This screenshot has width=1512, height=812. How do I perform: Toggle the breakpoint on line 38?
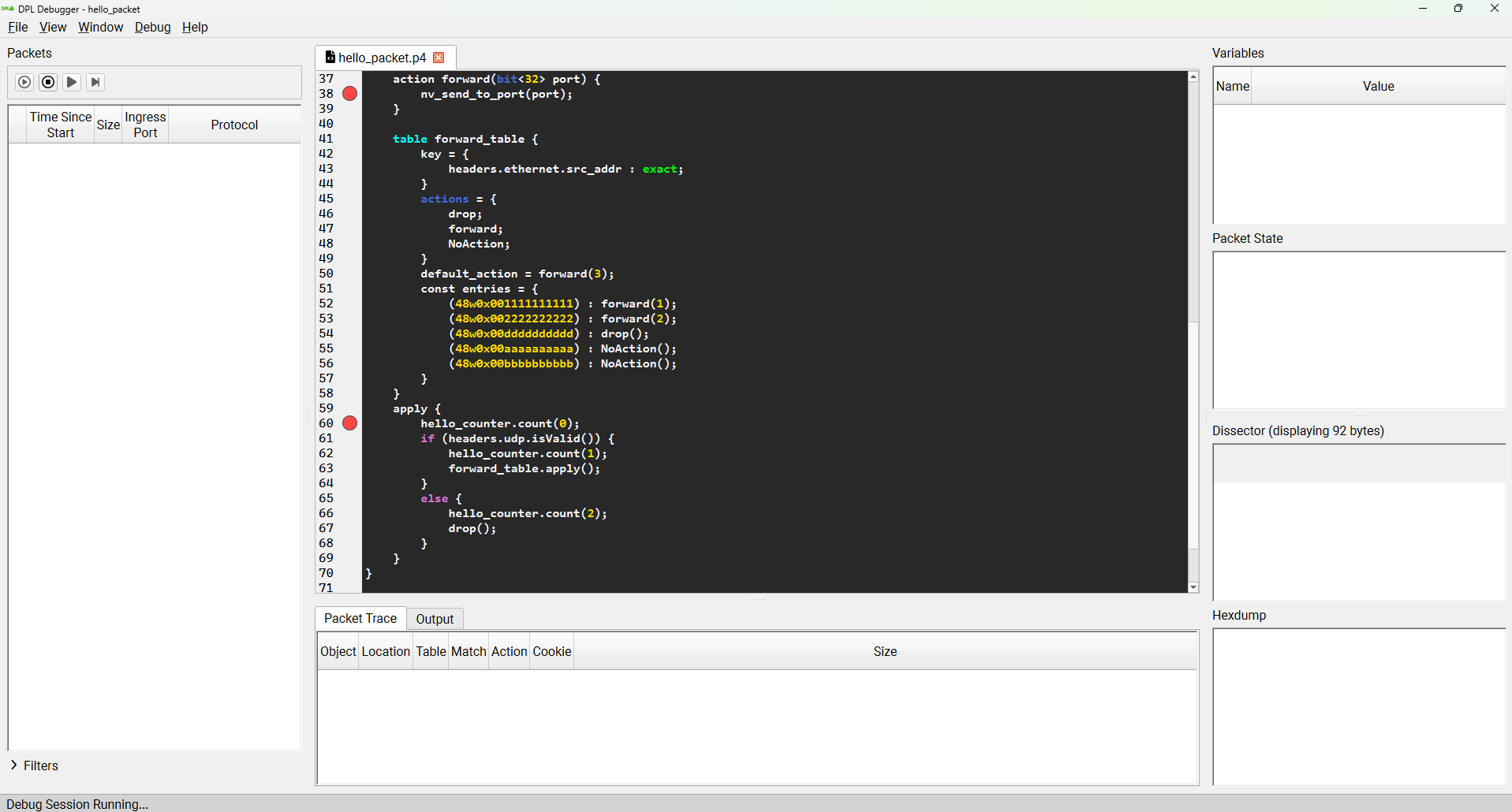tap(350, 94)
